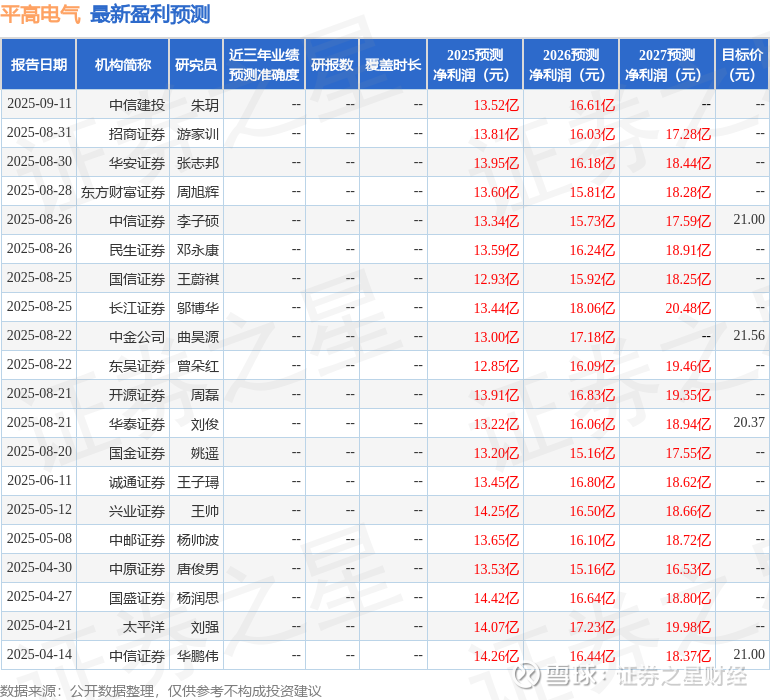Image resolution: width=770 pixels, height=700 pixels.
Task: Click the 最新盈利预测 title text
Action: point(150,14)
